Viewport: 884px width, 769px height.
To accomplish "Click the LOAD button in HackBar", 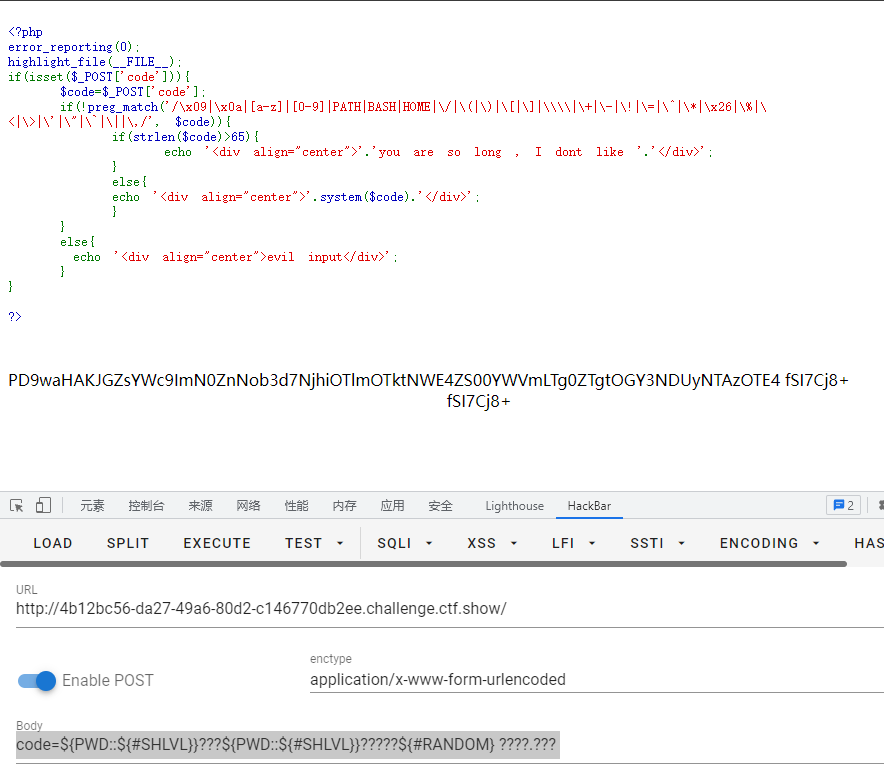I will point(53,543).
